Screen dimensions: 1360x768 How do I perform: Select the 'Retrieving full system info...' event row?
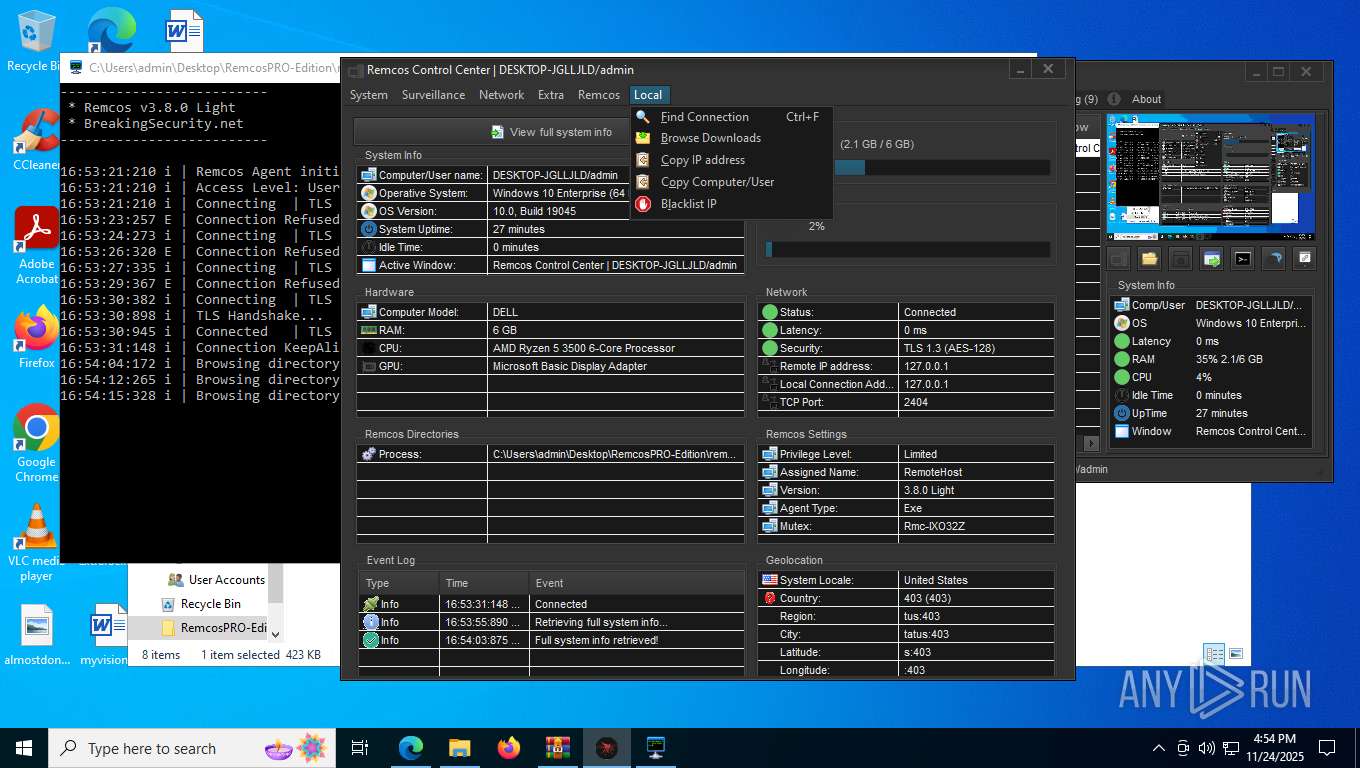point(551,622)
